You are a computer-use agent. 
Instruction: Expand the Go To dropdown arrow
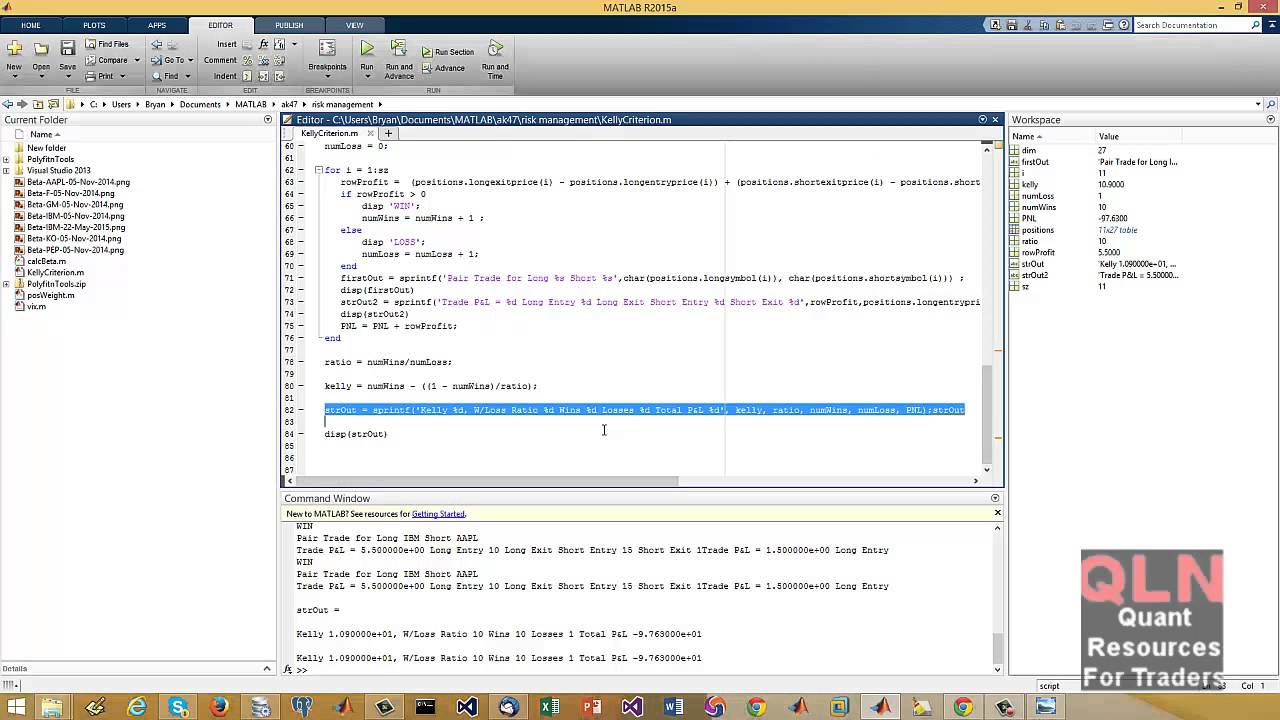[190, 60]
